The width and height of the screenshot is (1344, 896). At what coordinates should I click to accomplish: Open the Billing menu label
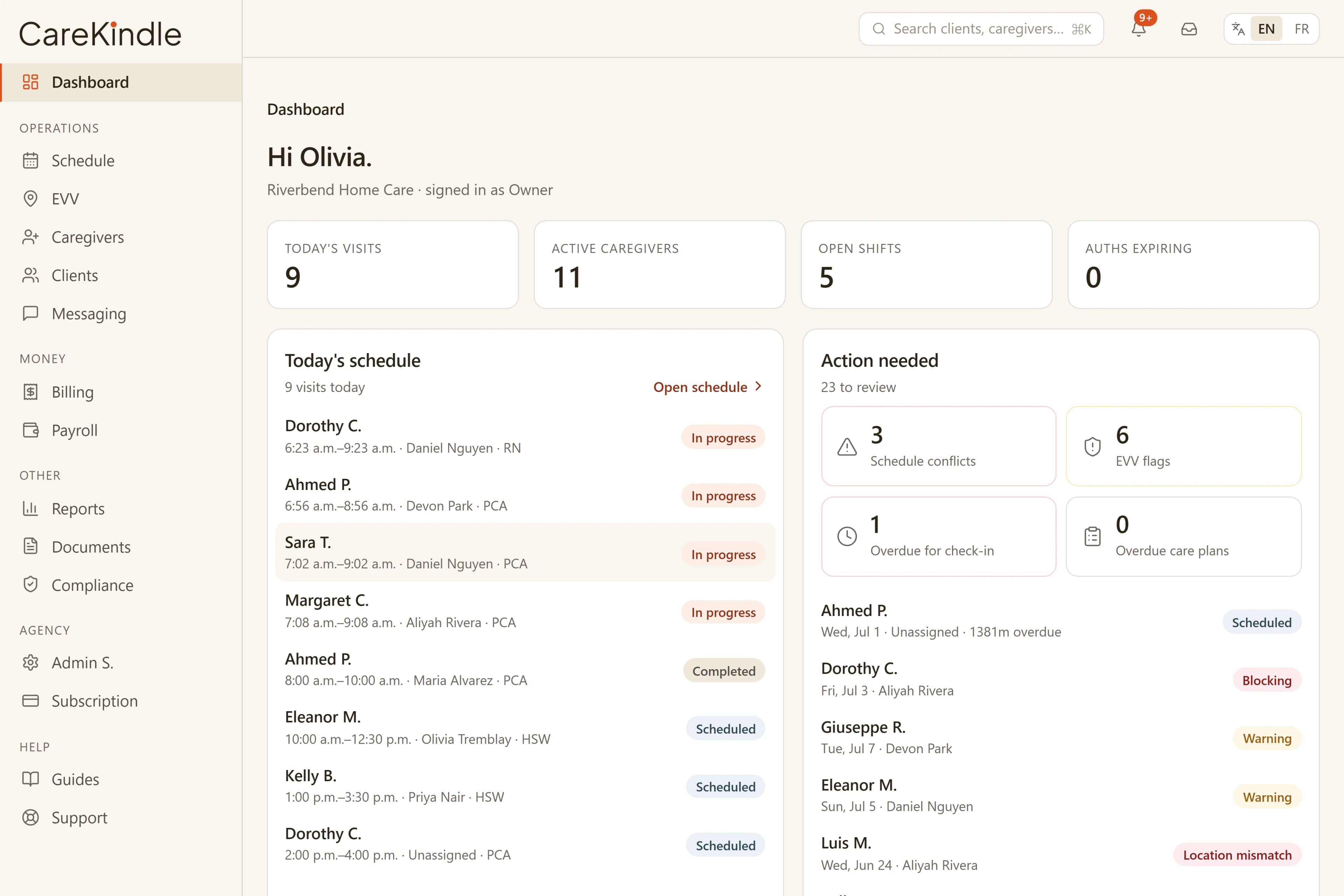tap(72, 392)
